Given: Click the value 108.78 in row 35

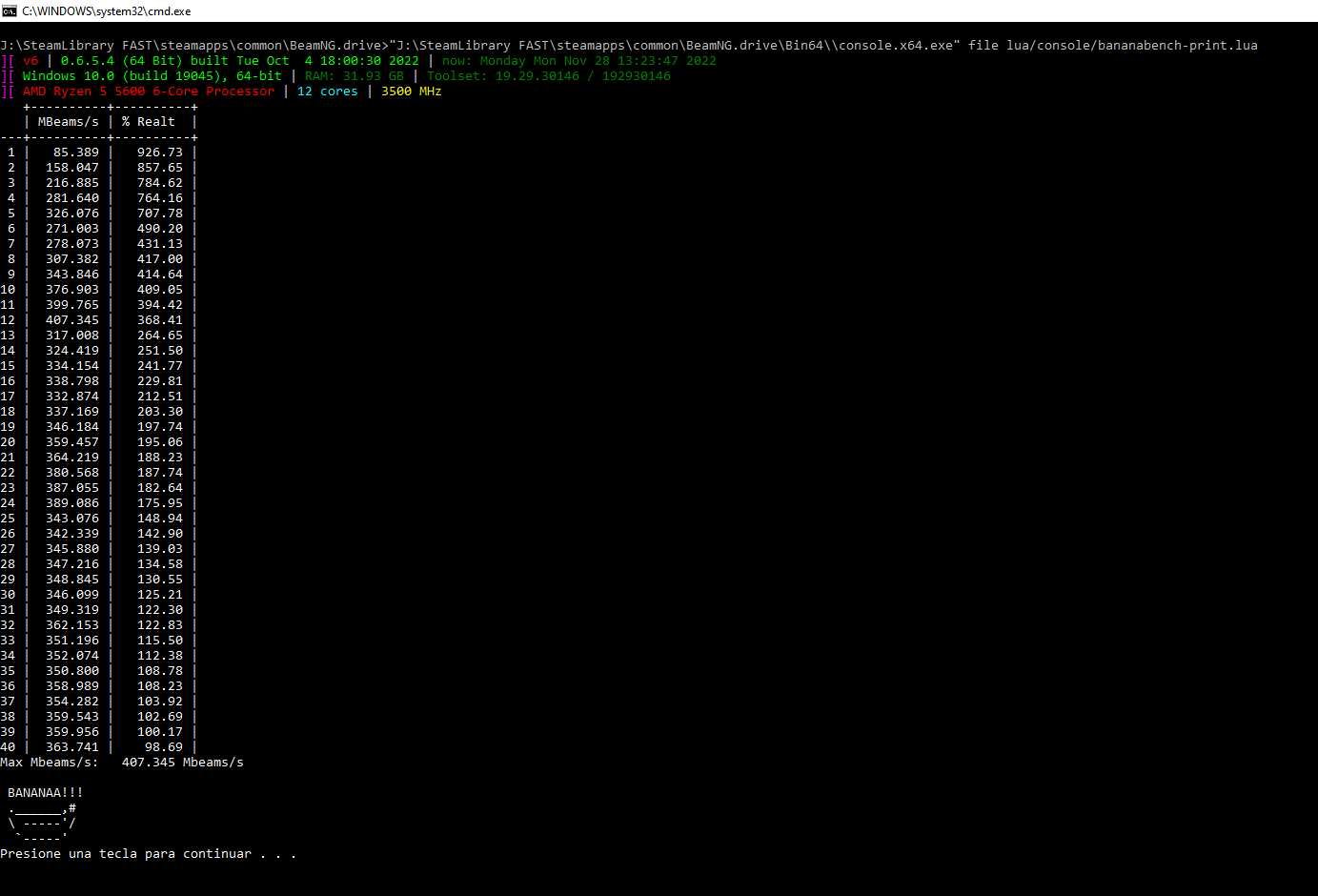Looking at the screenshot, I should pyautogui.click(x=160, y=671).
